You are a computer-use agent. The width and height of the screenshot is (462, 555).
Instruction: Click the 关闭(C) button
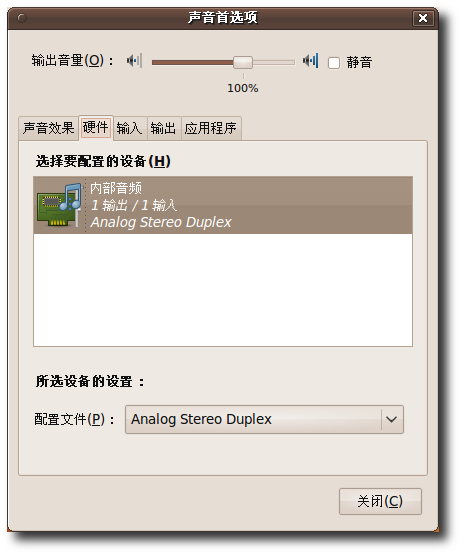click(x=380, y=501)
